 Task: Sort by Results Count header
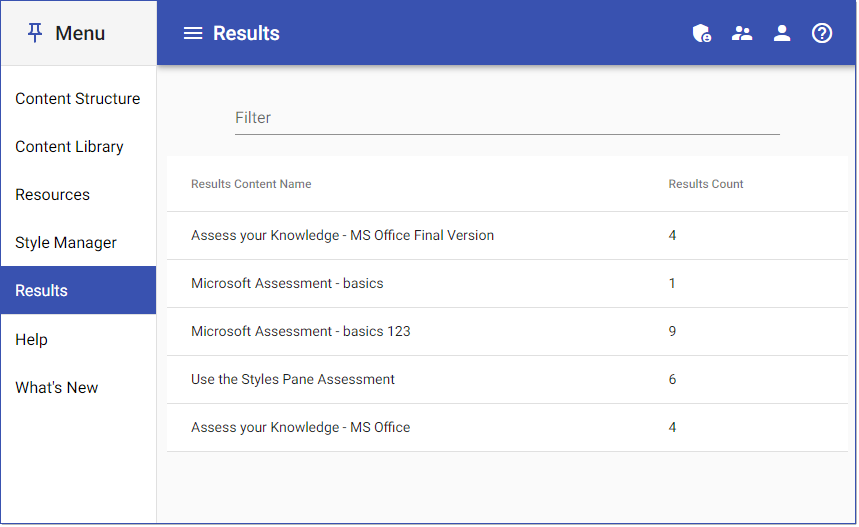coord(706,184)
